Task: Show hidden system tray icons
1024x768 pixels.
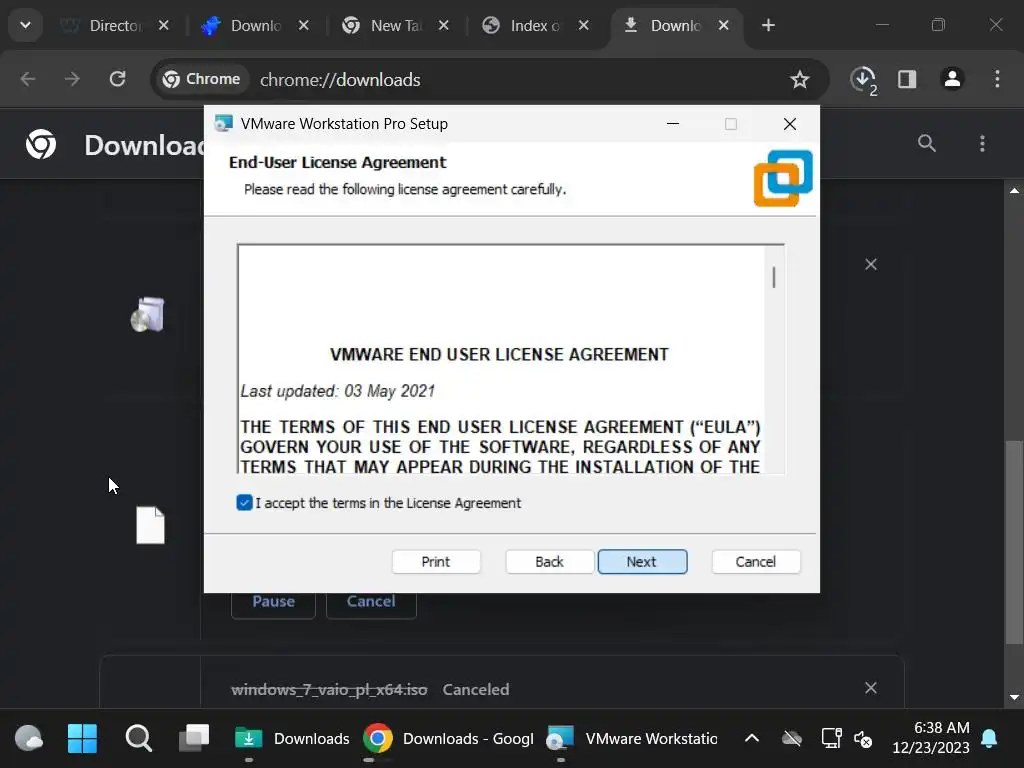Action: pos(752,739)
